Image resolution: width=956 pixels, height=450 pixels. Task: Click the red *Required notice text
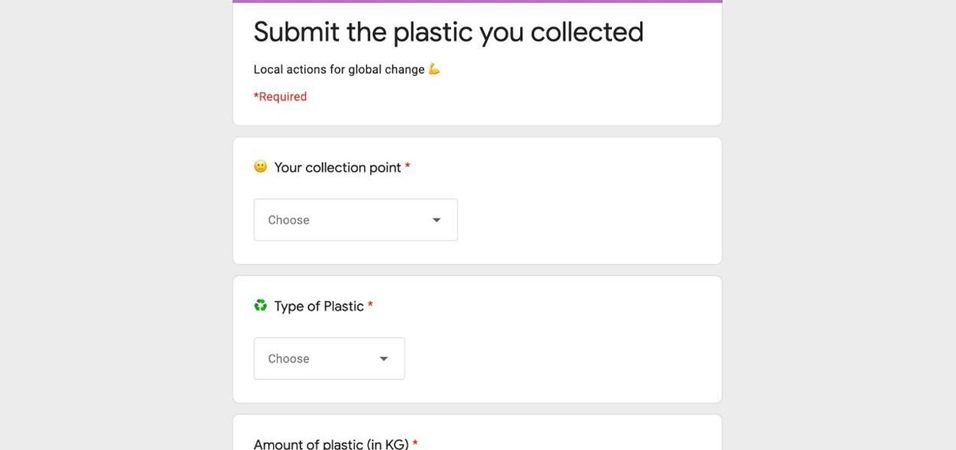click(280, 96)
